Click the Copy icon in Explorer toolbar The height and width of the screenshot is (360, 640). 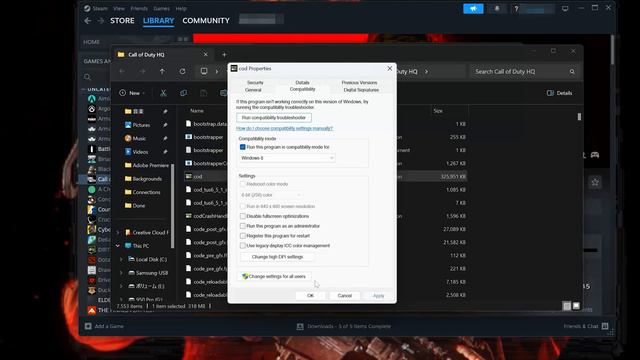(x=184, y=93)
